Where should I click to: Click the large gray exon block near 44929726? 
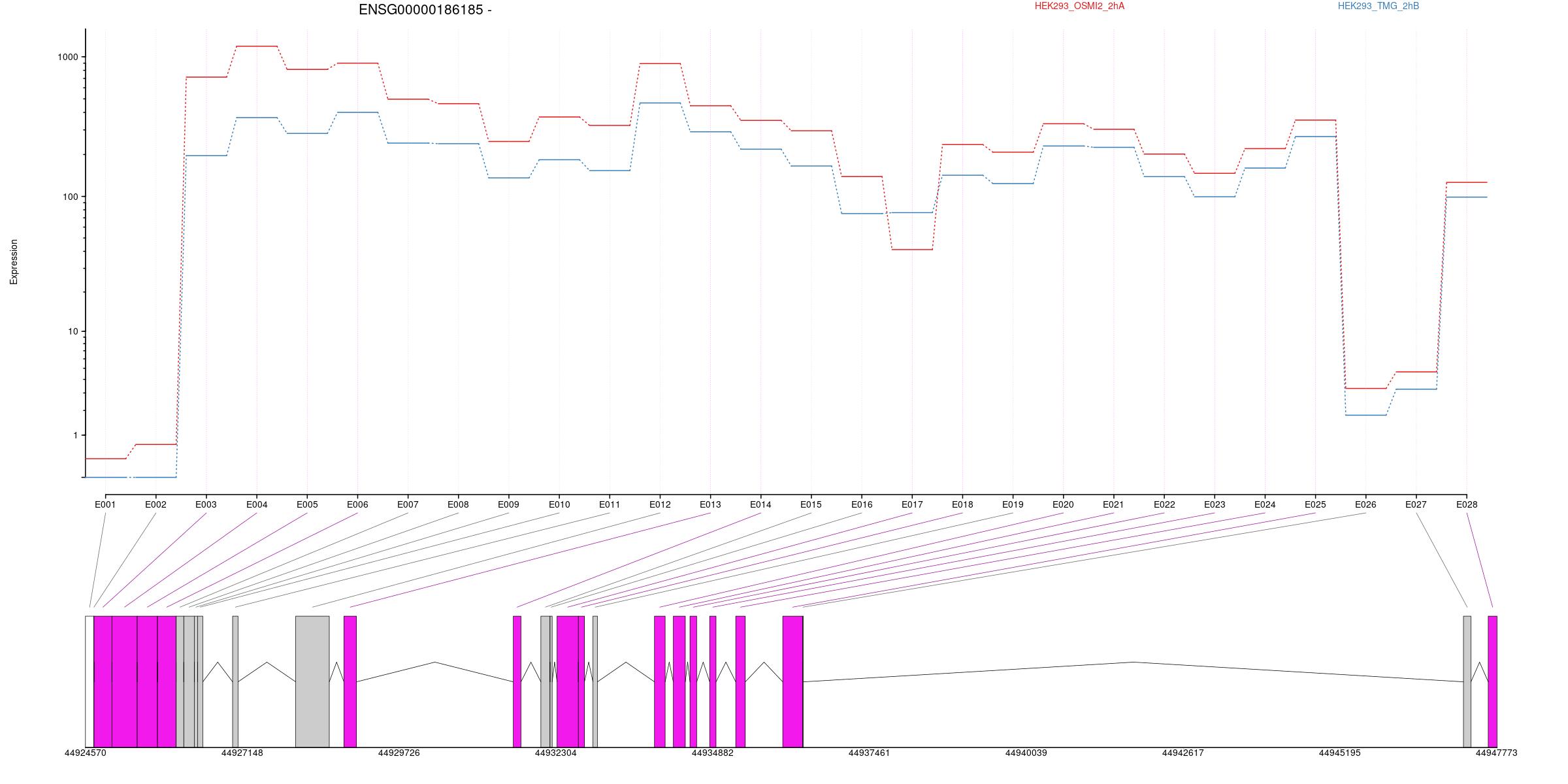(312, 681)
